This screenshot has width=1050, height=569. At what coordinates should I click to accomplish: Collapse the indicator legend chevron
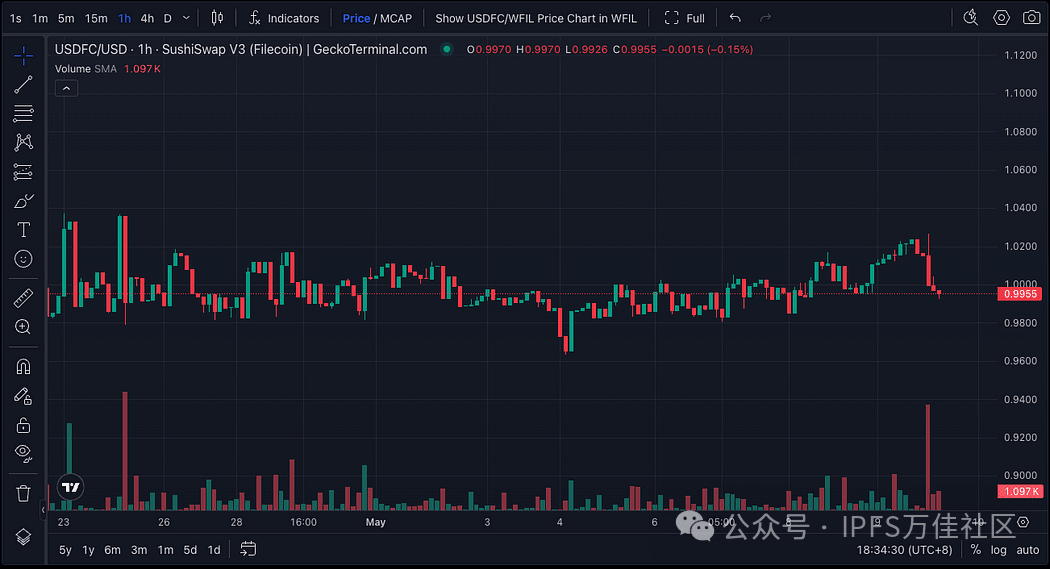click(x=66, y=88)
